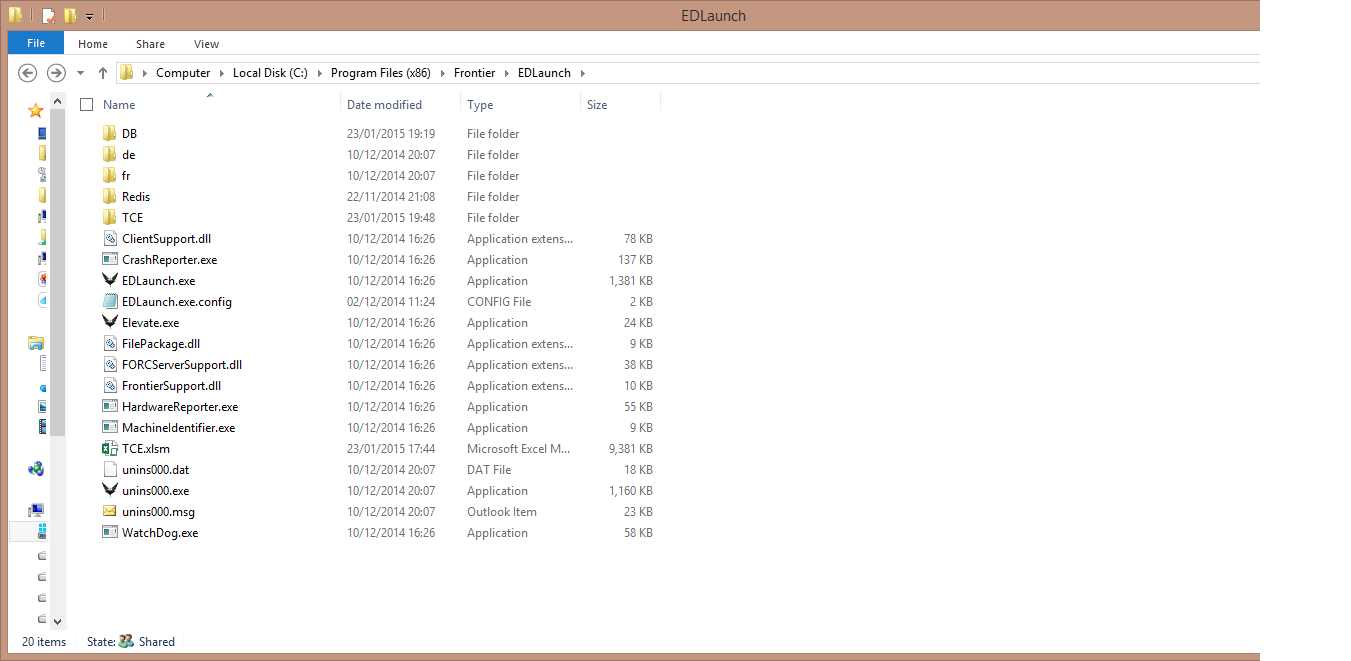Viewport: 1351px width, 661px height.
Task: Jump to Frontier breadcrumb
Action: click(x=474, y=73)
